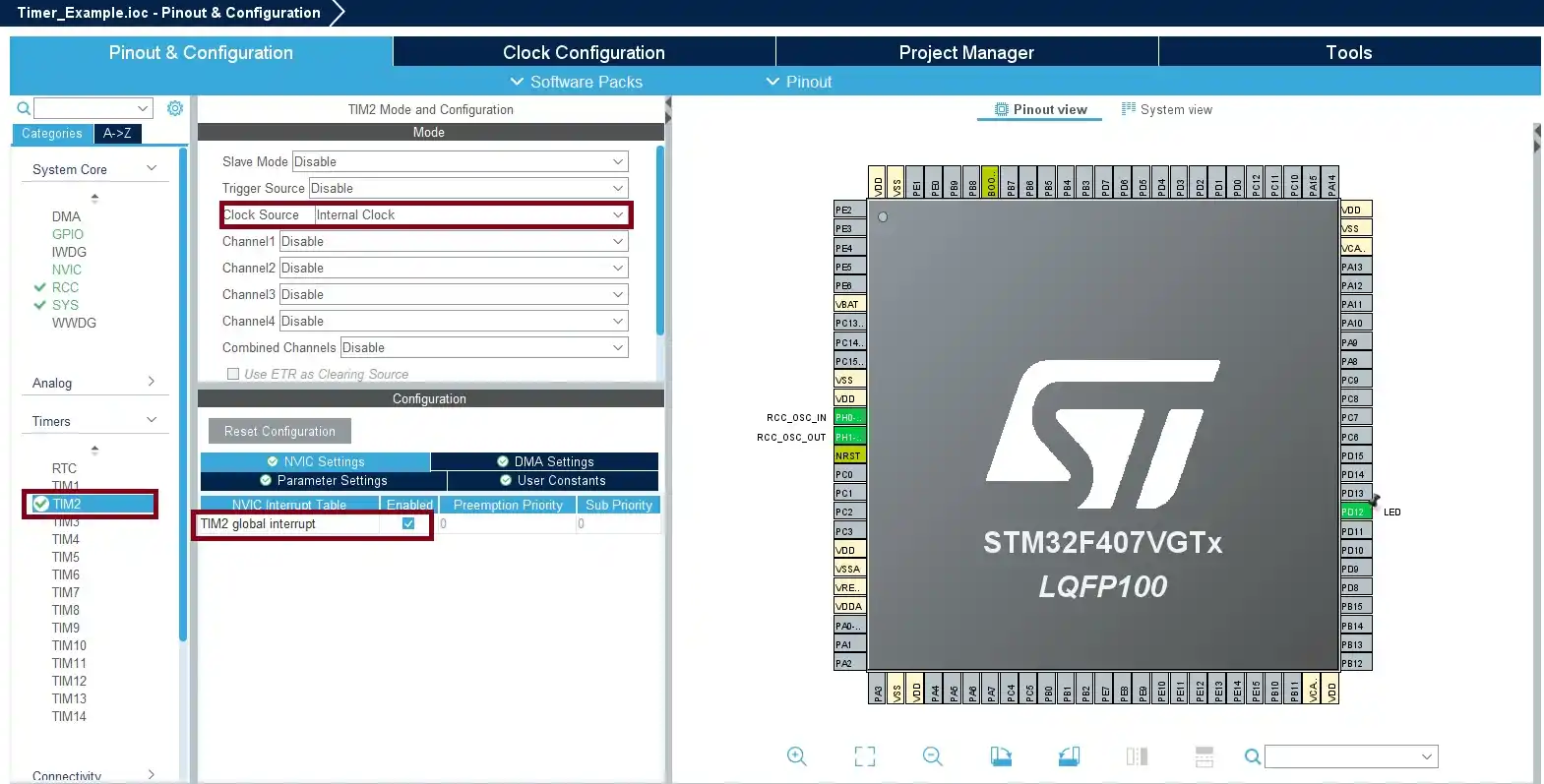Open the Channel2 dropdown
The width and height of the screenshot is (1544, 784).
(454, 268)
